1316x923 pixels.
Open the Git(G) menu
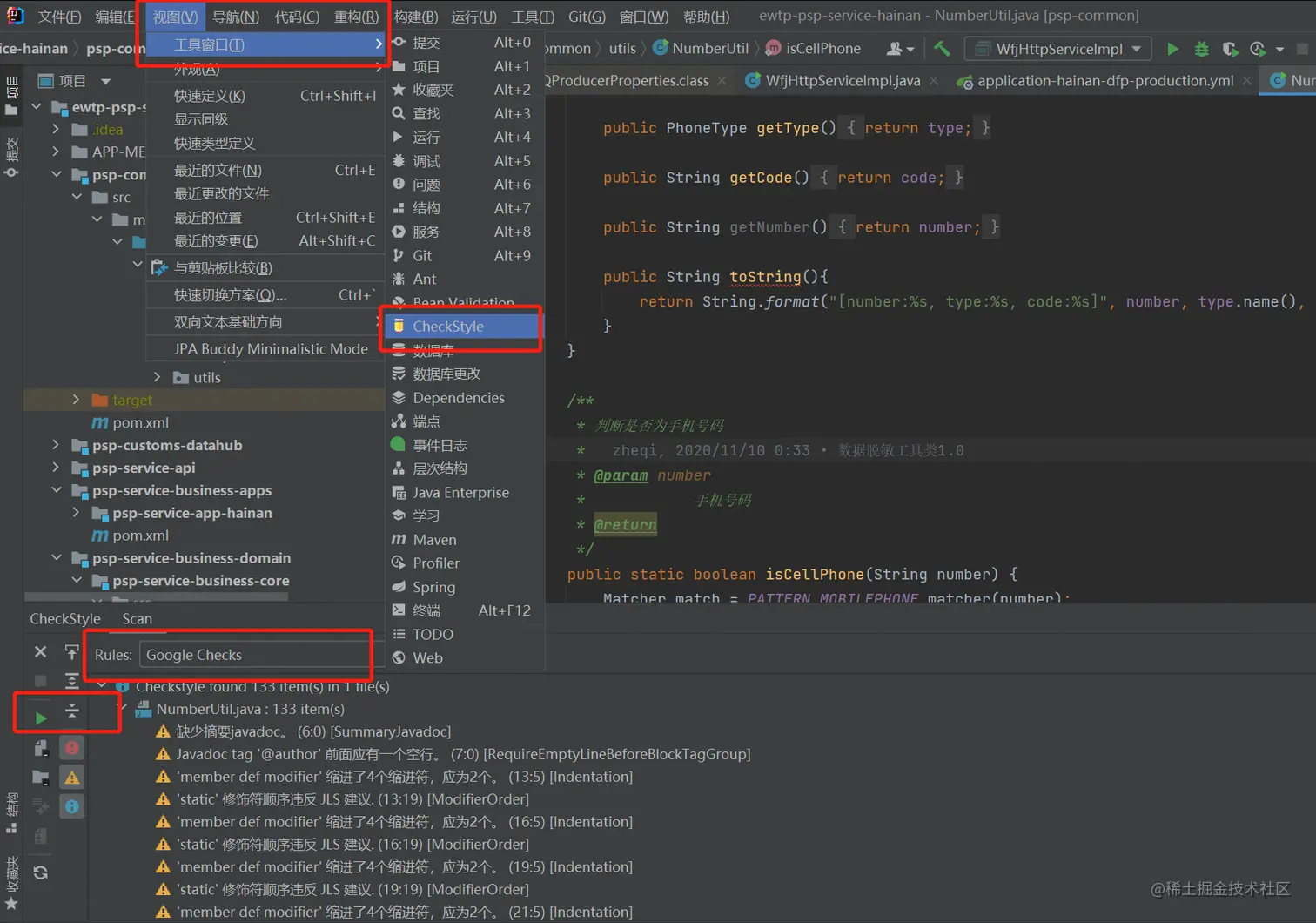pyautogui.click(x=587, y=17)
